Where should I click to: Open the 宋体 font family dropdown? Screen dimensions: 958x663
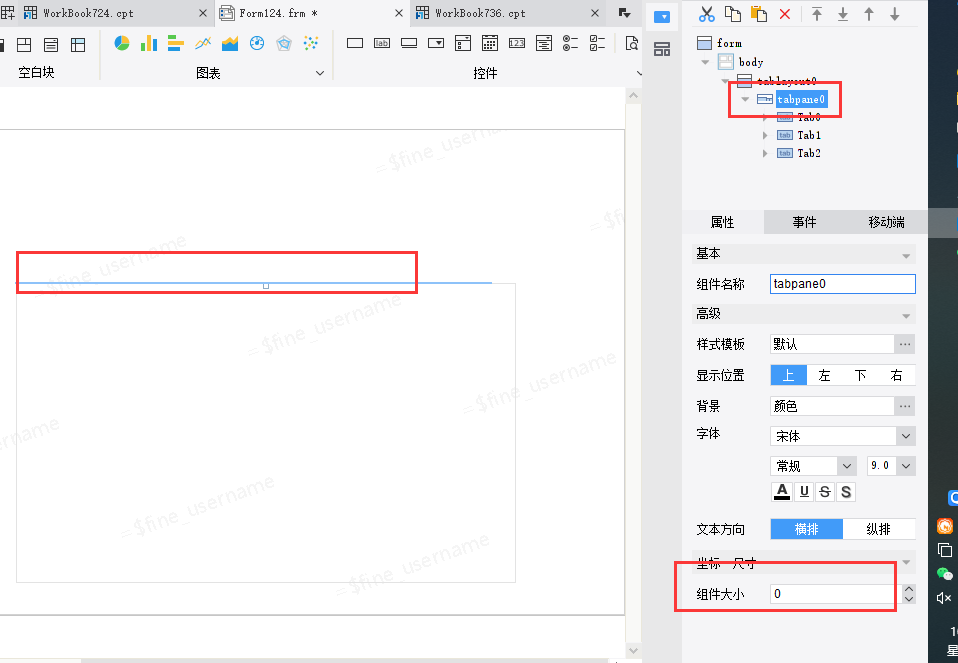(905, 436)
